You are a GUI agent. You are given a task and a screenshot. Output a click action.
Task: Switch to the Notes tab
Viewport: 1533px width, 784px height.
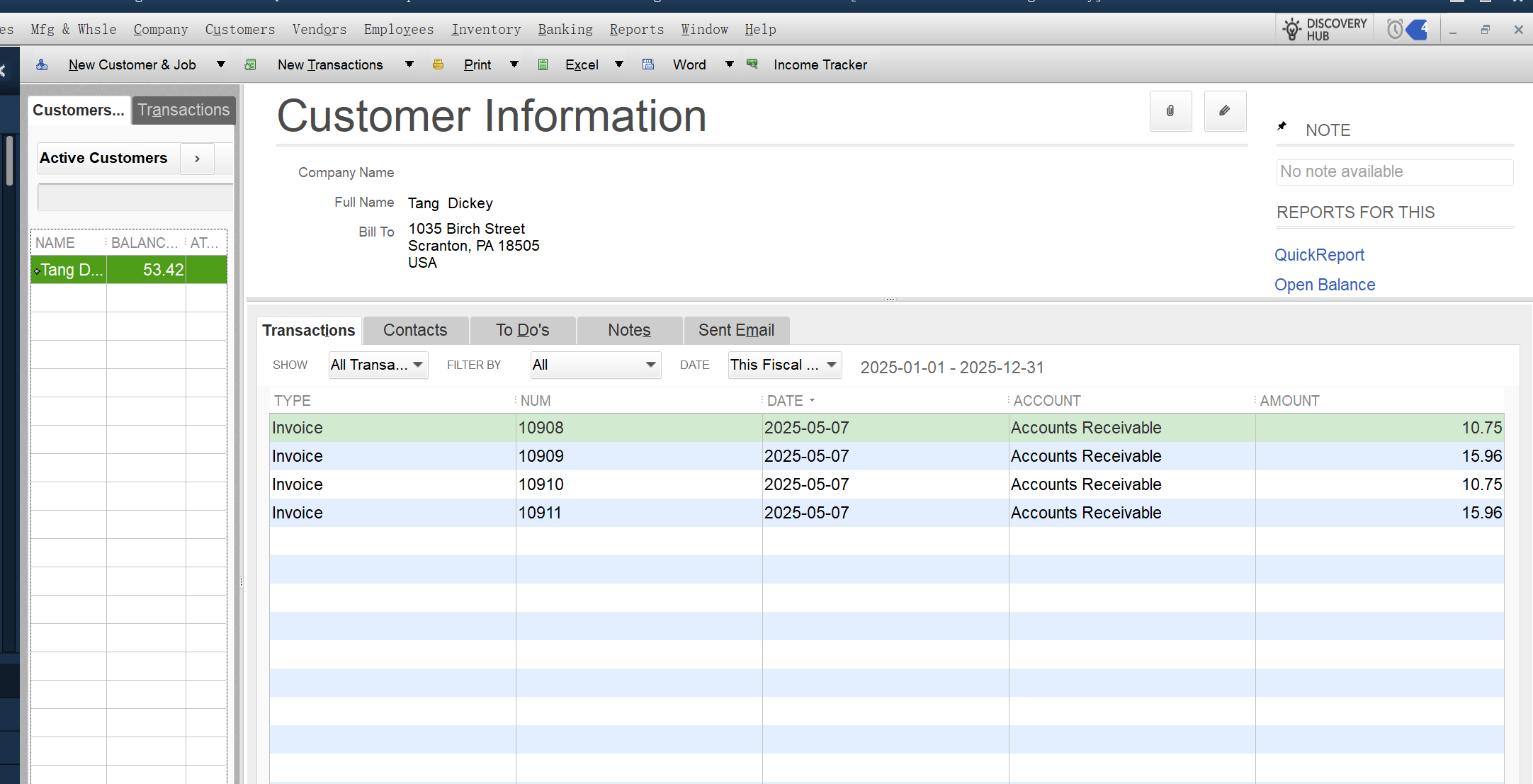(629, 330)
